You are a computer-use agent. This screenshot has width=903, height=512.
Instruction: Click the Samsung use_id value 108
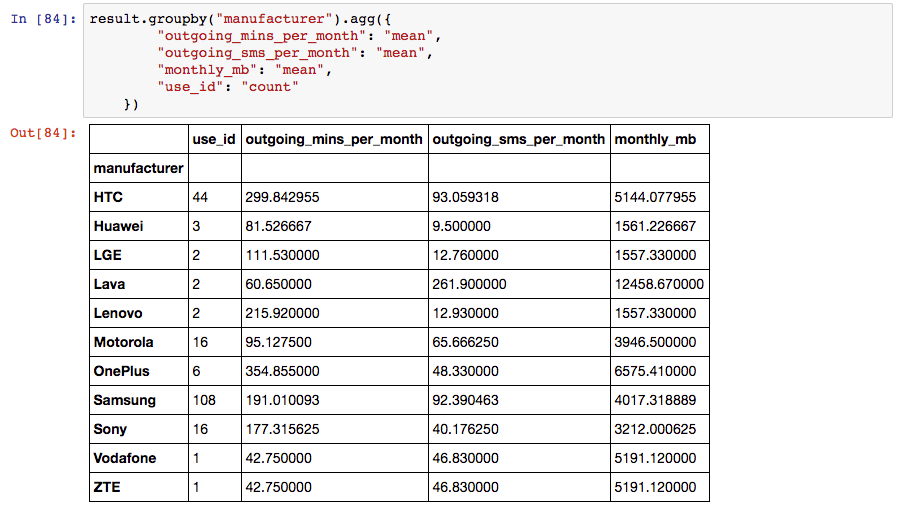click(204, 400)
